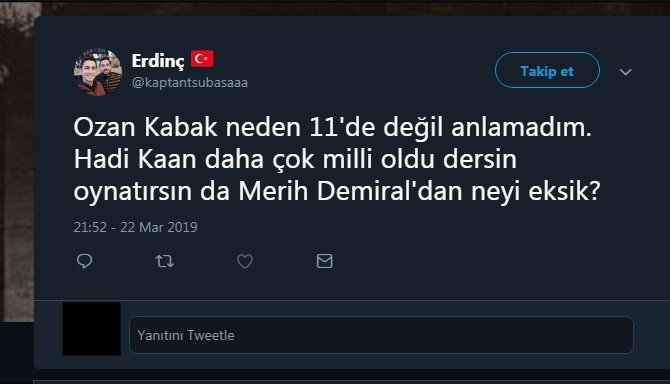This screenshot has height=384, width=670.
Task: Click the tweet line starting Hadi Kaan
Action: [295, 159]
